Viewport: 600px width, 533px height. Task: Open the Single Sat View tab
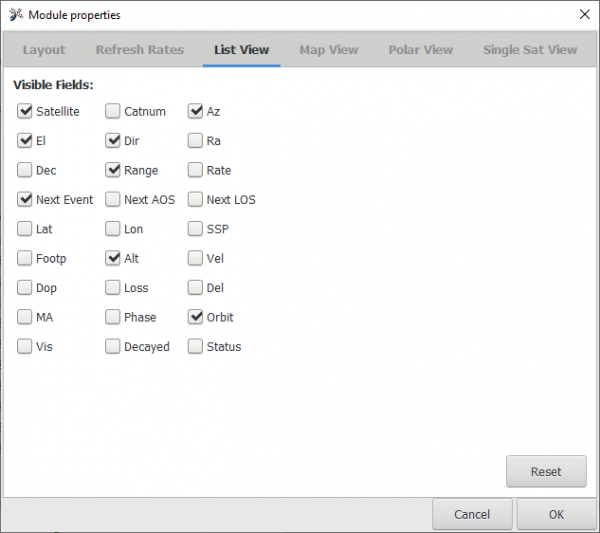point(529,50)
